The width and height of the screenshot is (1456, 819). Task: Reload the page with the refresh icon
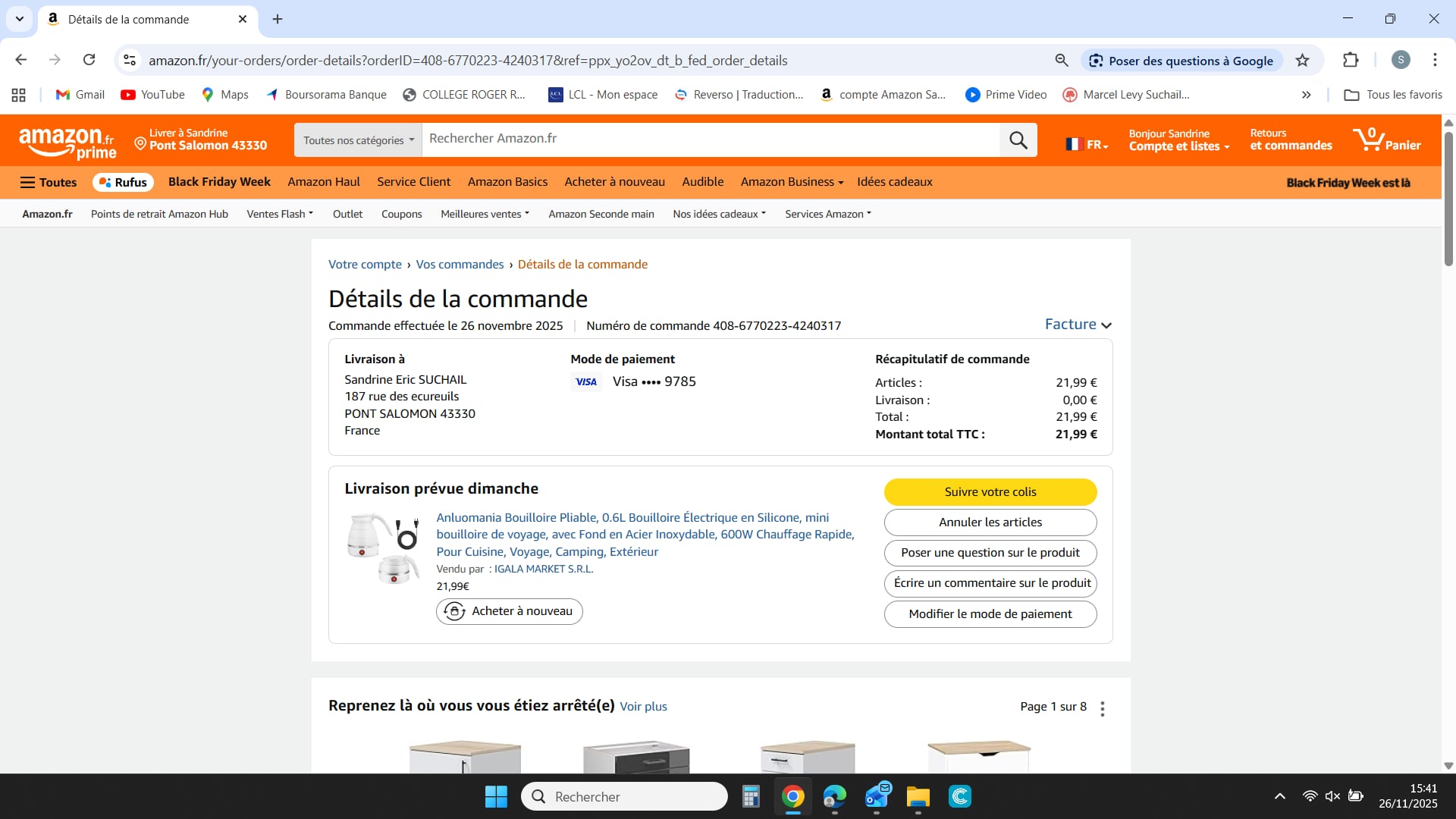click(89, 60)
